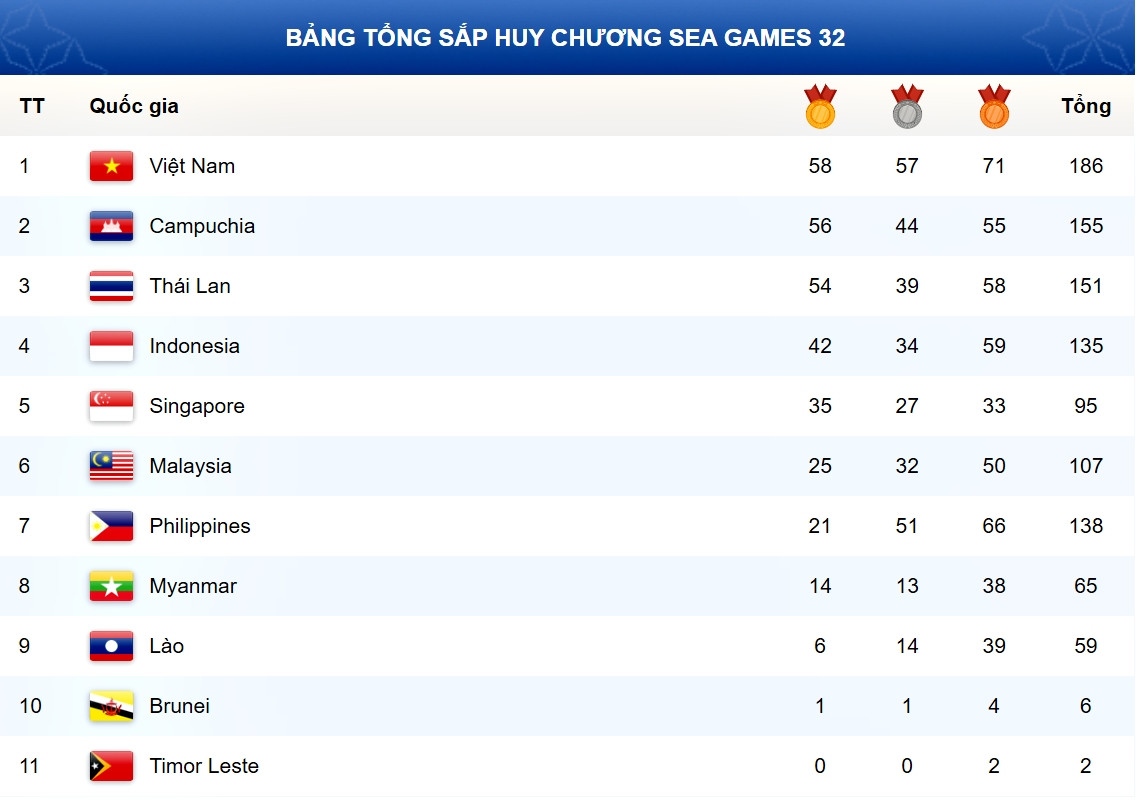Click the Timor Leste flag icon
This screenshot has width=1136, height=801.
coord(111,766)
